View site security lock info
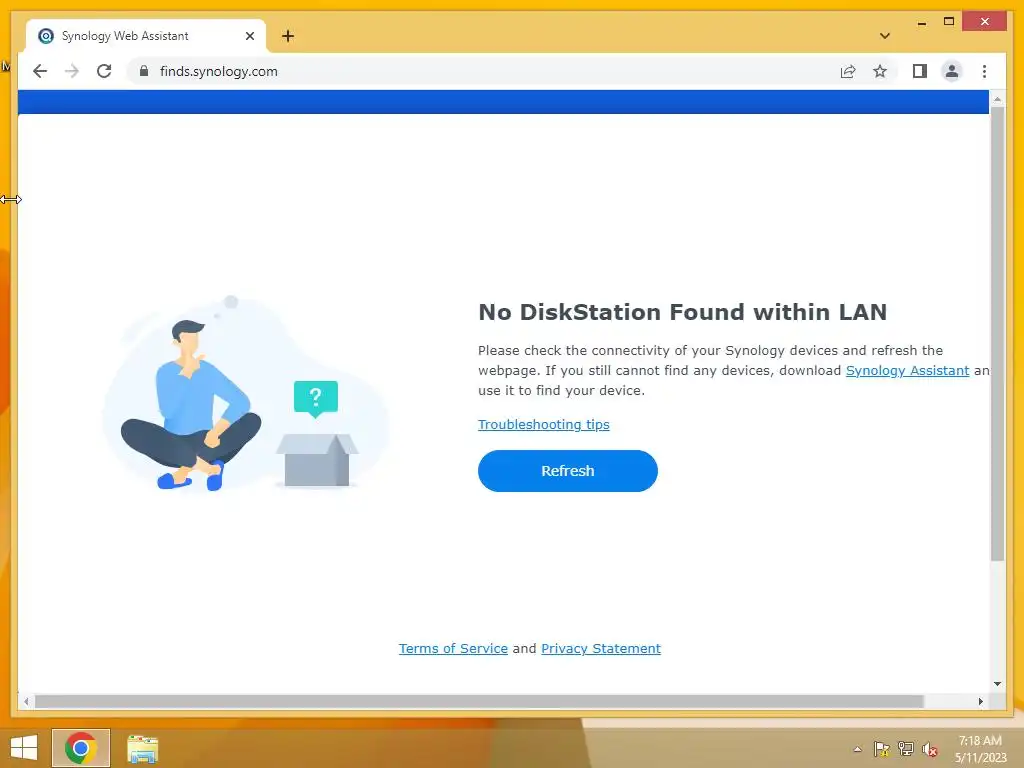The image size is (1024, 768). (144, 71)
